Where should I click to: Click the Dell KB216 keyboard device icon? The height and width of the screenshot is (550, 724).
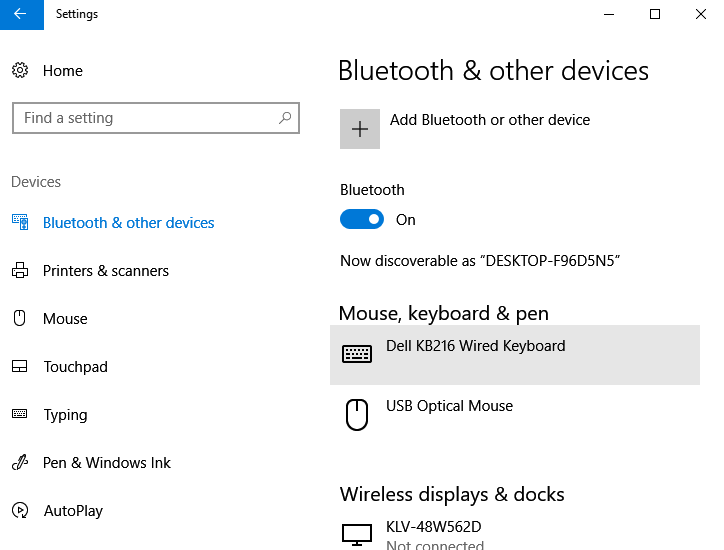click(x=357, y=354)
